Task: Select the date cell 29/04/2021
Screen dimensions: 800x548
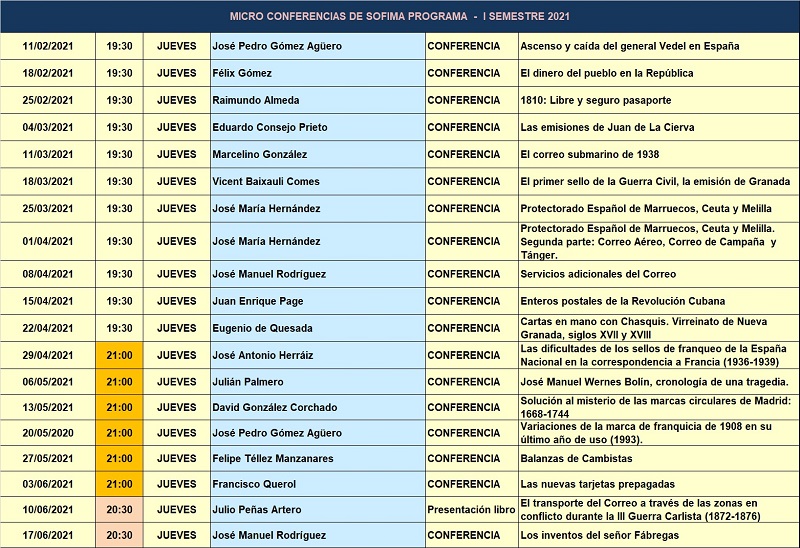Action: (48, 355)
